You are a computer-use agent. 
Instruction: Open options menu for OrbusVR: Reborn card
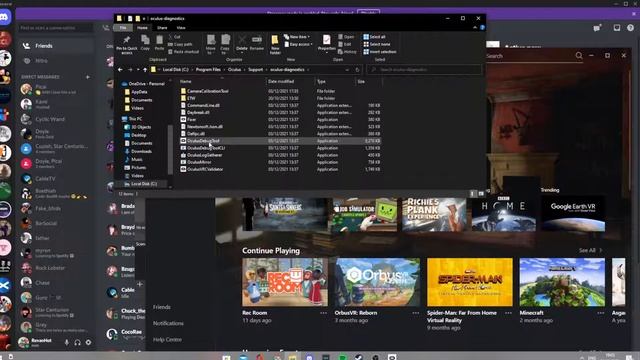click(416, 313)
